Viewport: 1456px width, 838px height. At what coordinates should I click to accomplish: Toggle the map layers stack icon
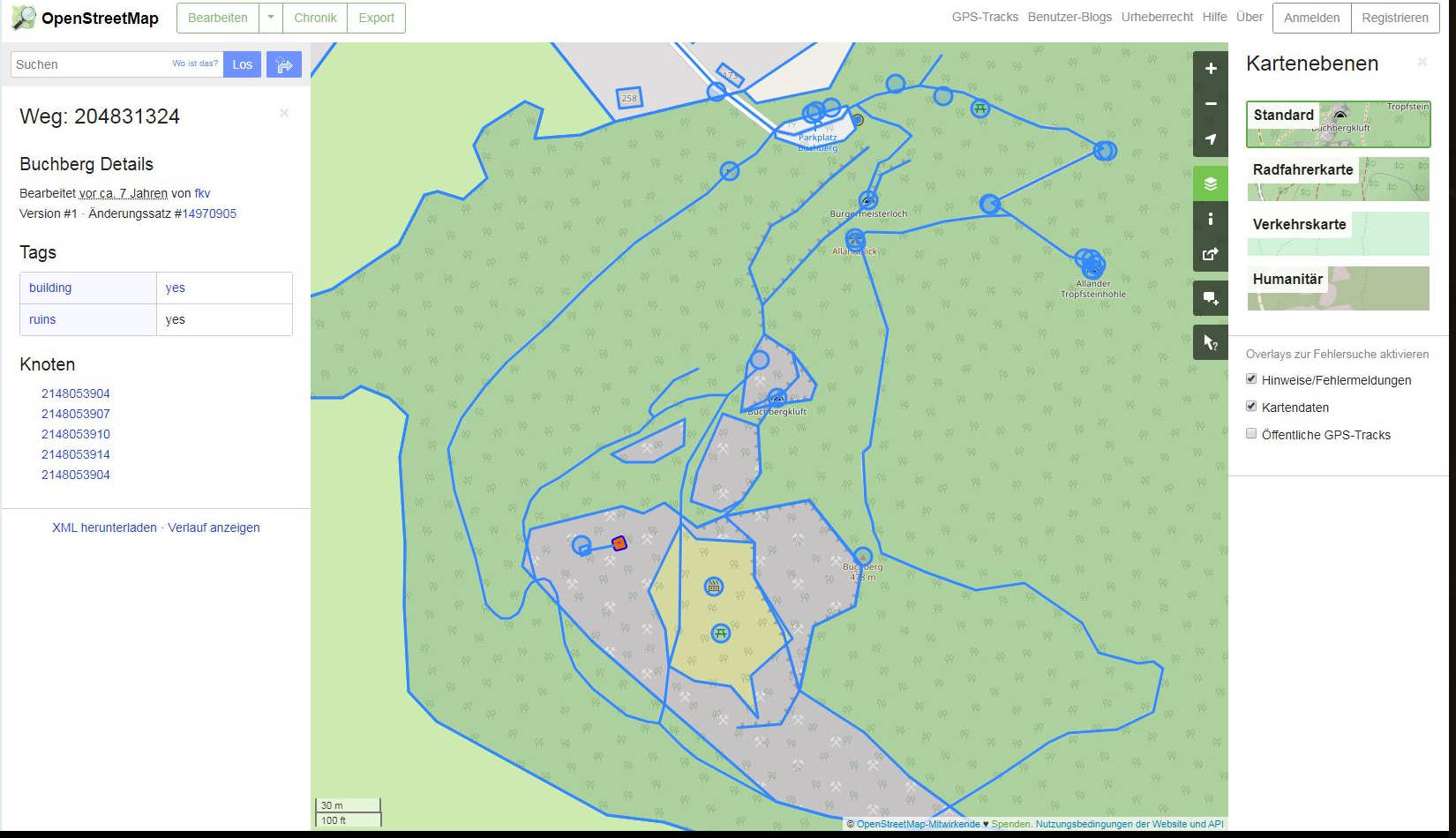click(x=1211, y=183)
